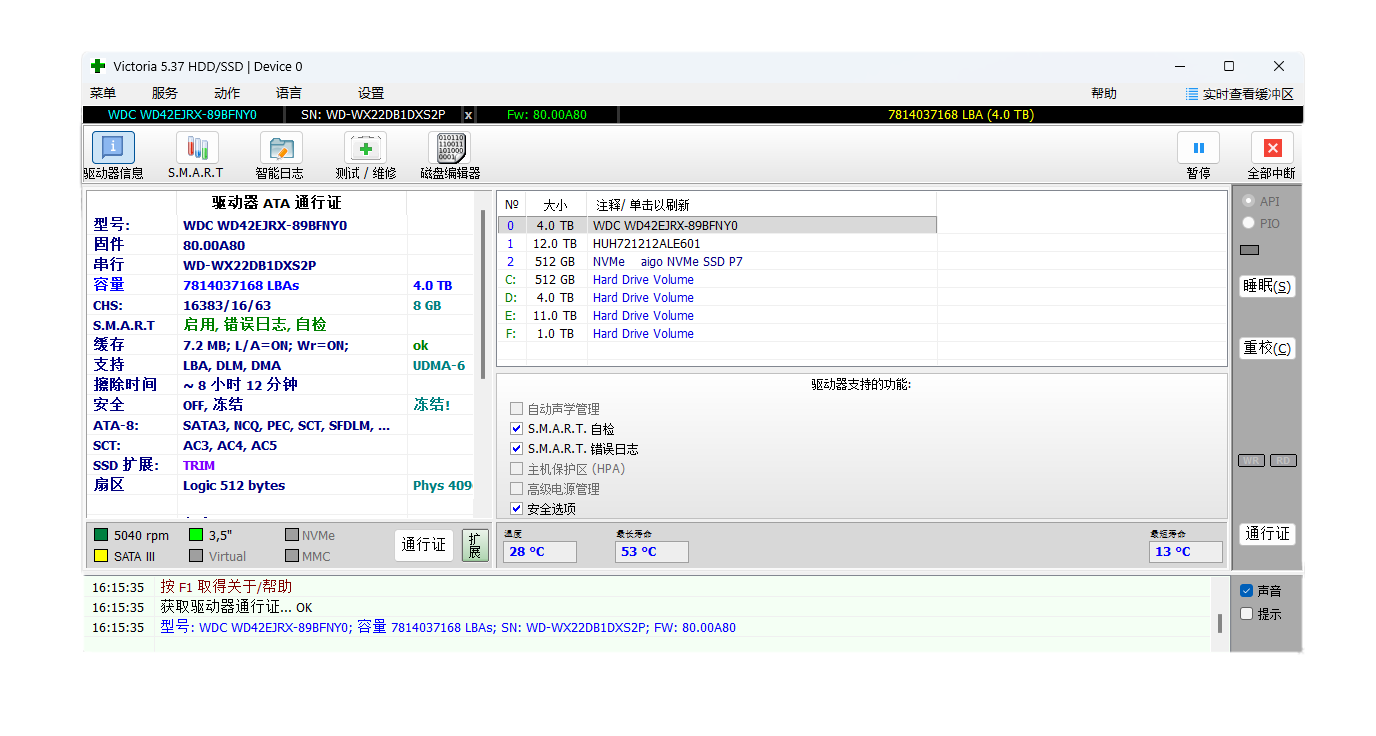This screenshot has height=736, width=1376.
Task: Open the 测试 / 维修 test and repair tool
Action: 365,148
